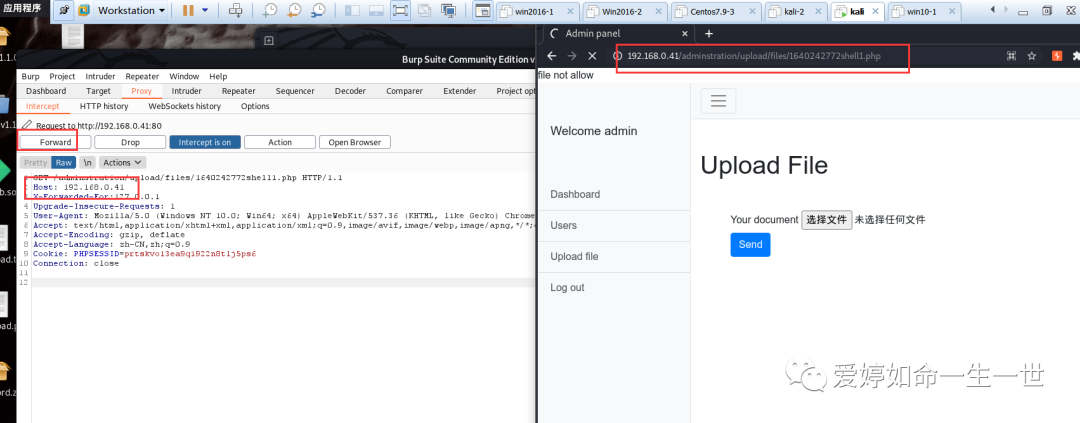Switch to the Decoder tab
Viewport: 1080px width, 423px height.
[350, 91]
